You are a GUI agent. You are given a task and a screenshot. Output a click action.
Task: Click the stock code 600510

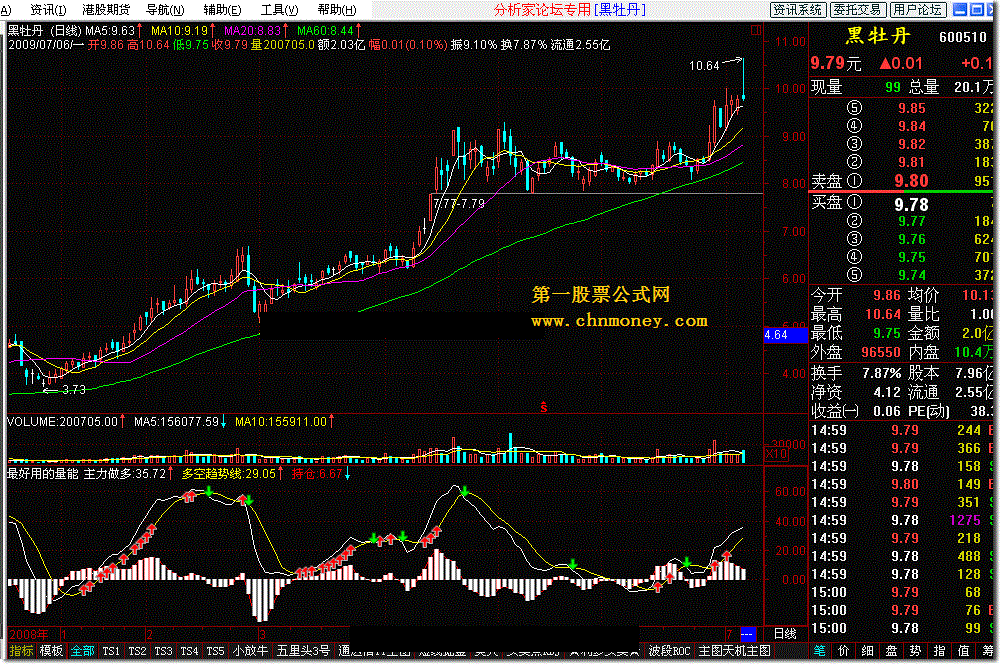pyautogui.click(x=963, y=37)
